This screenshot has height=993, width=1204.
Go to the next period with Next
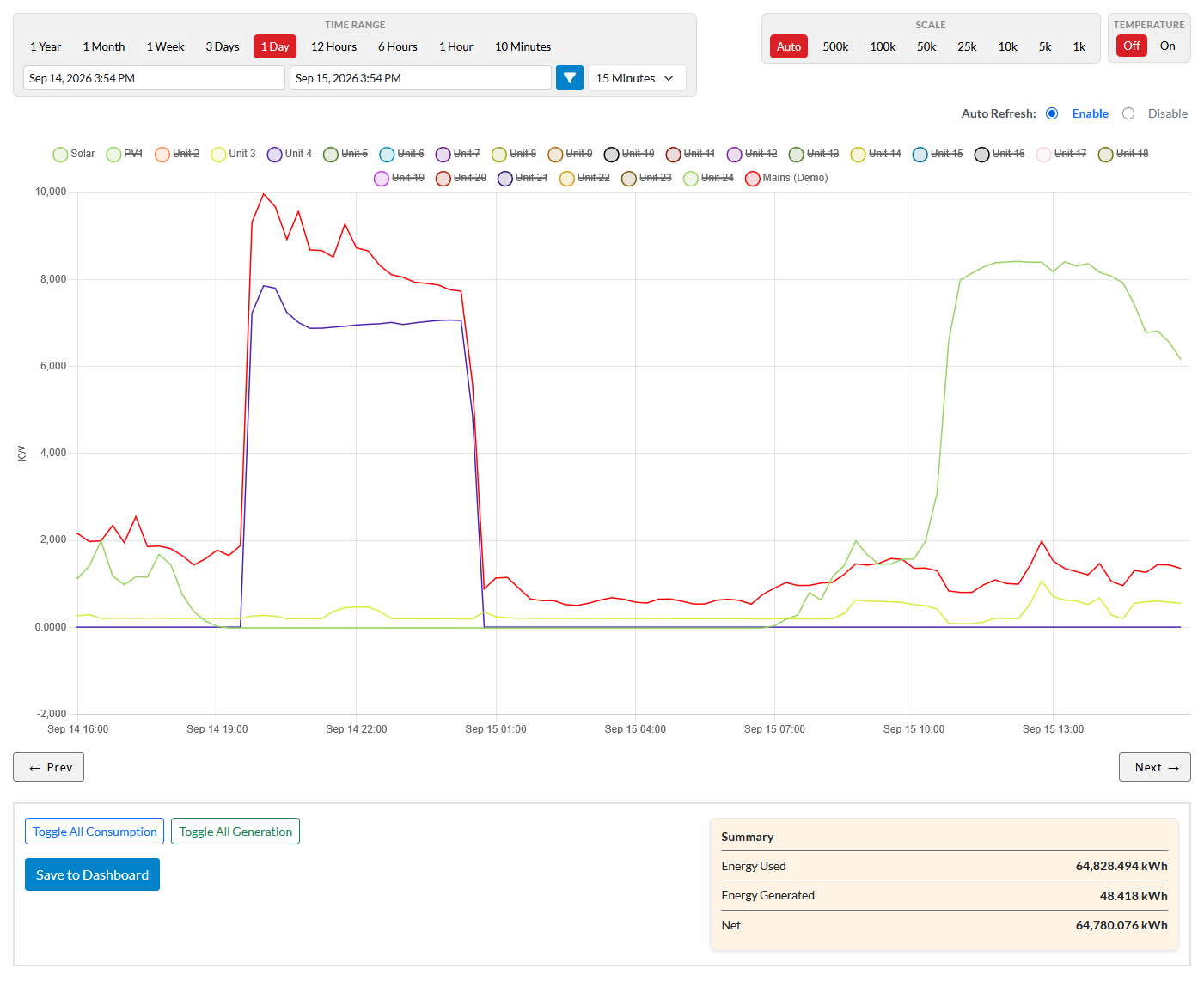pos(1155,767)
